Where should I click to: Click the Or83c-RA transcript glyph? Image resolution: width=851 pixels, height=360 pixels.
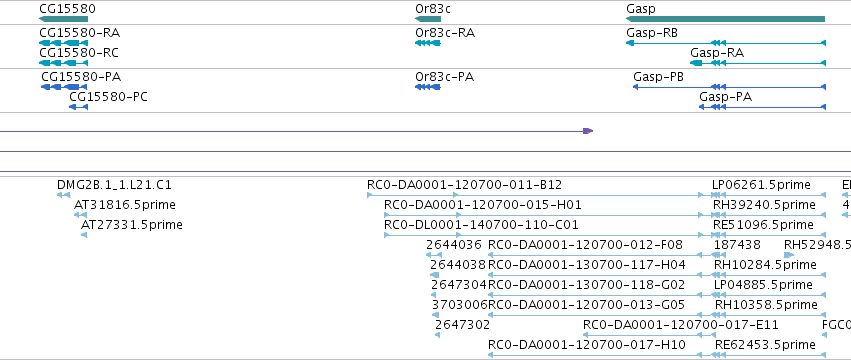[x=428, y=43]
